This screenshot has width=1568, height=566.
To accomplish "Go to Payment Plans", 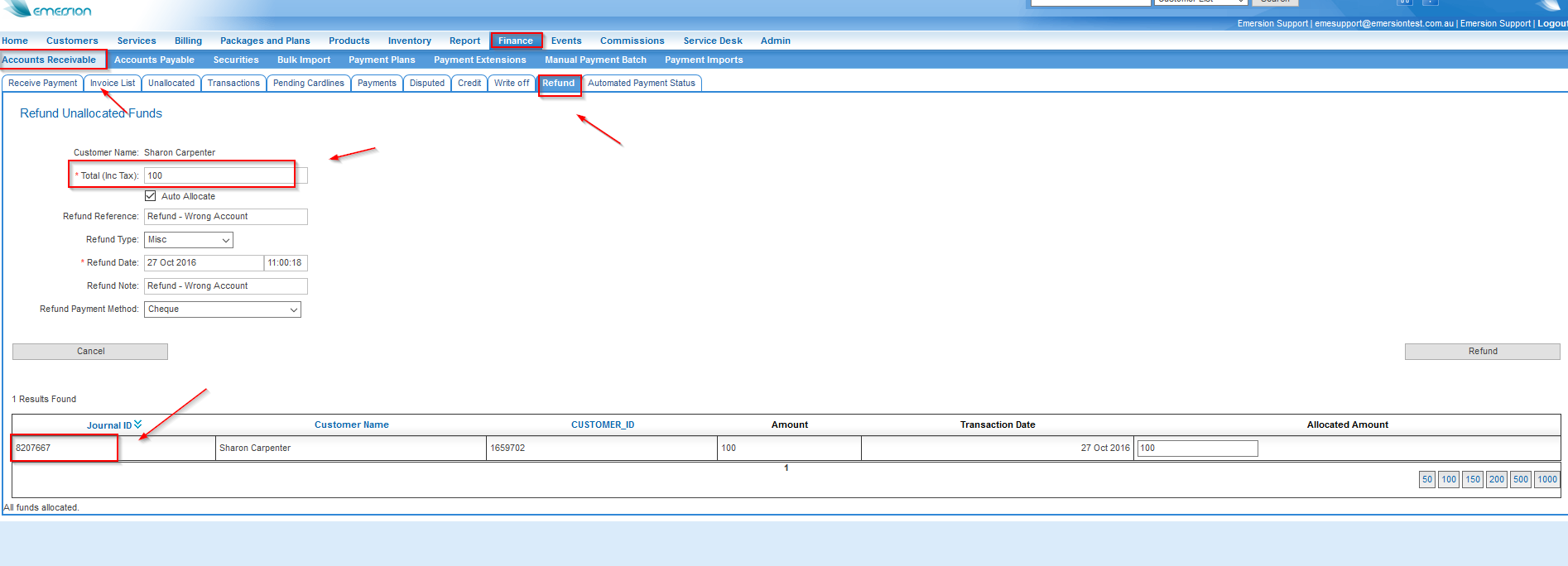I will [x=382, y=60].
